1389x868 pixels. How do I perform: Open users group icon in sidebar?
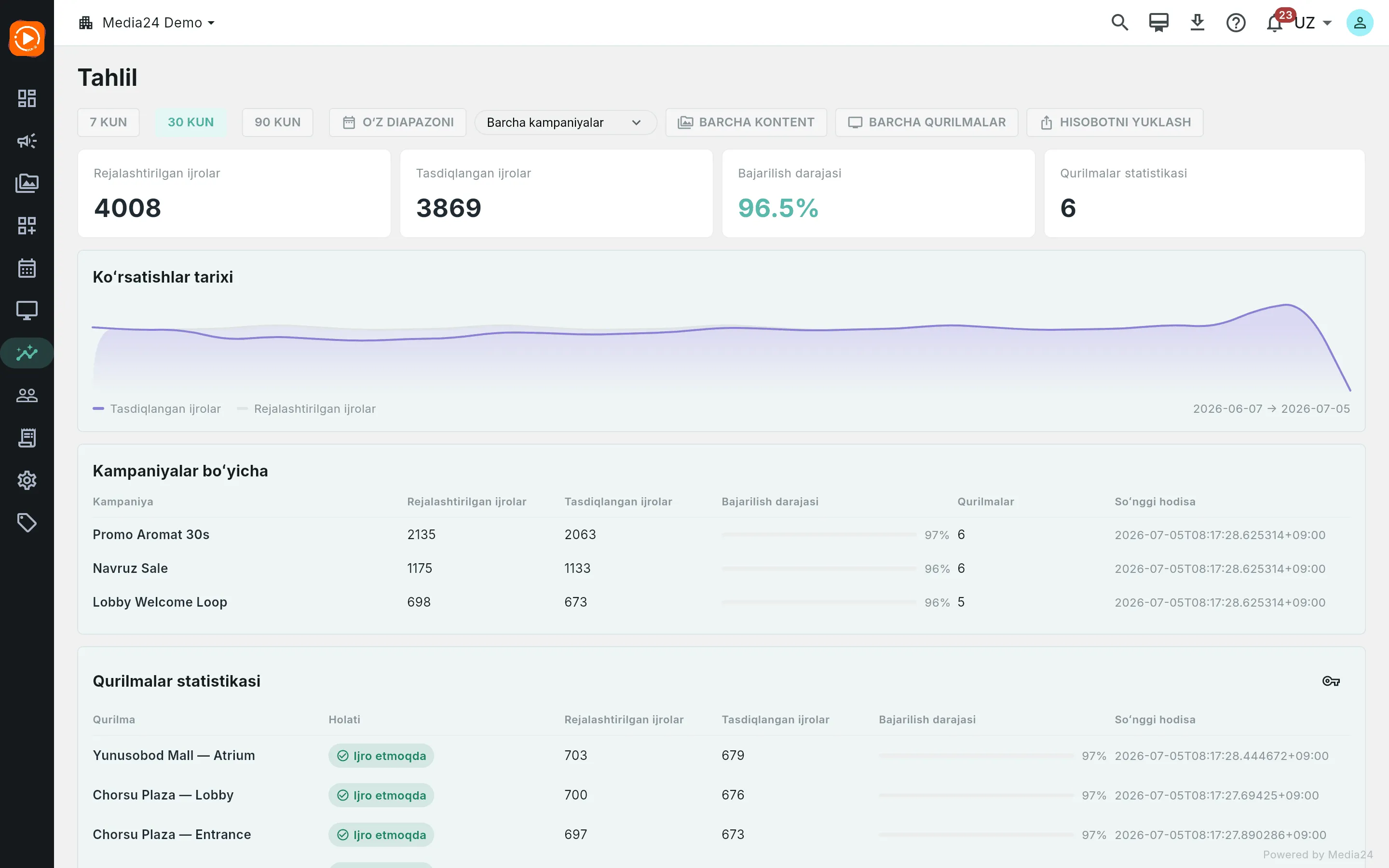click(27, 395)
